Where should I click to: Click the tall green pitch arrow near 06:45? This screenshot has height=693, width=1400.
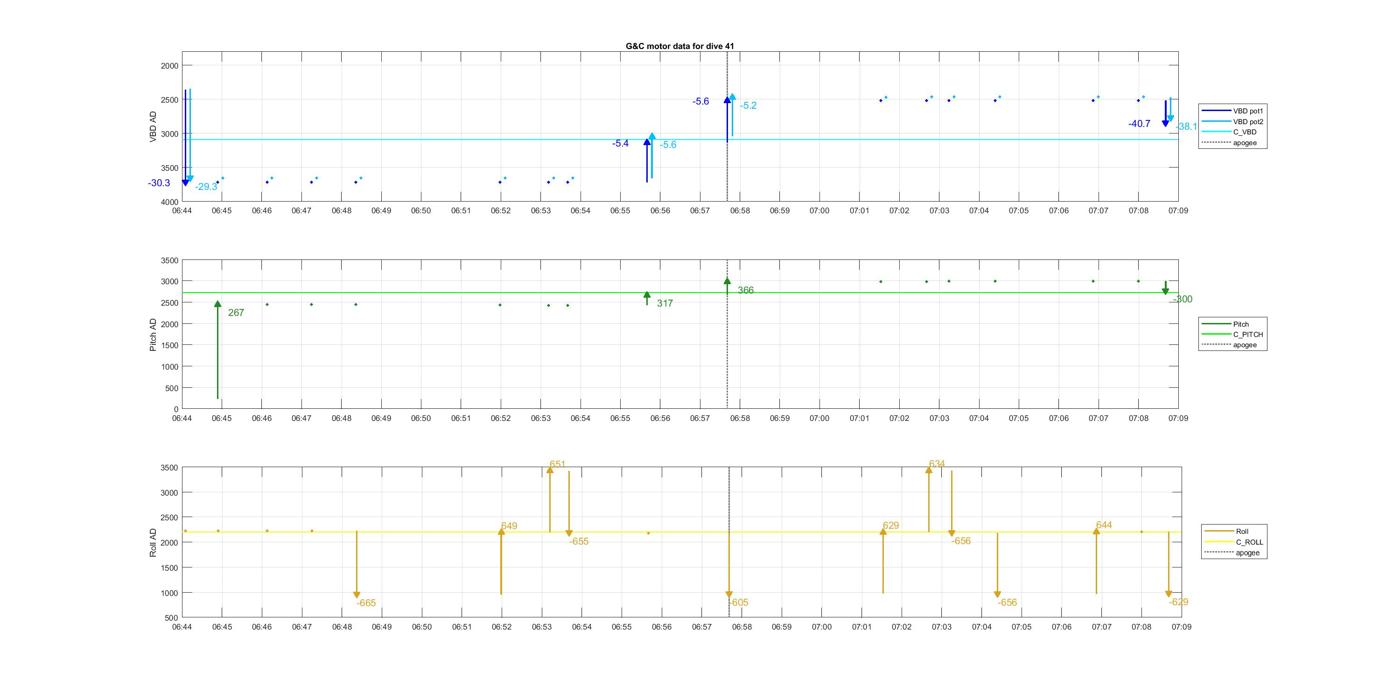217,350
